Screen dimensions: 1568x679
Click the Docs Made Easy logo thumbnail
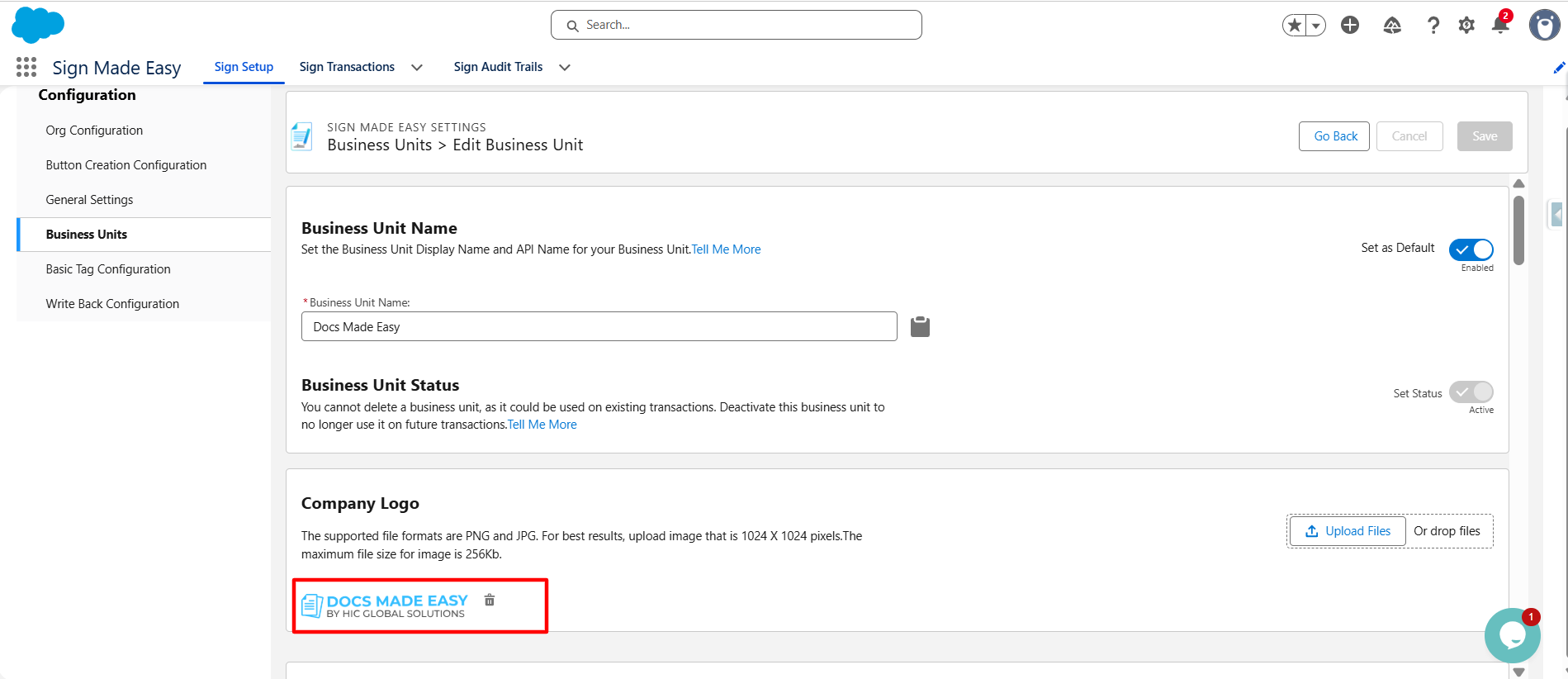tap(385, 605)
